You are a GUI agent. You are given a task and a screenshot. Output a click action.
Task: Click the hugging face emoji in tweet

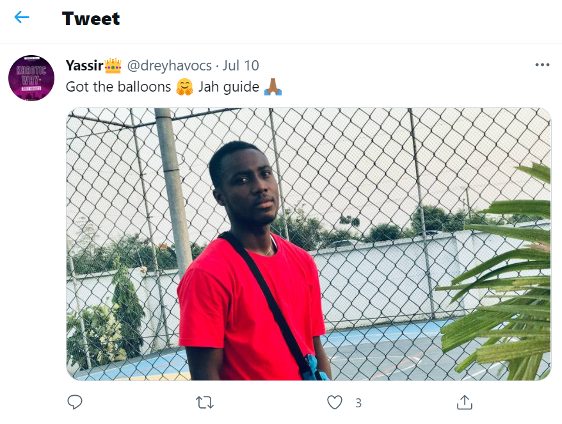coord(185,87)
